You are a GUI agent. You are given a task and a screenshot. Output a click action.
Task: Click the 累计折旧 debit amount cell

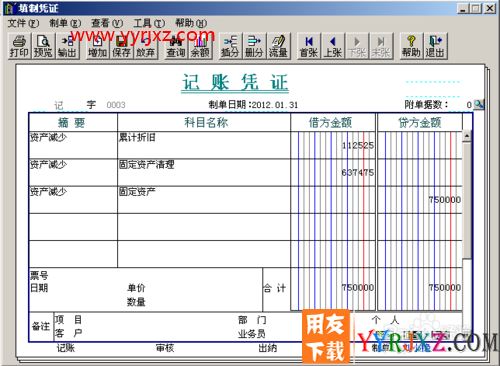pos(333,145)
